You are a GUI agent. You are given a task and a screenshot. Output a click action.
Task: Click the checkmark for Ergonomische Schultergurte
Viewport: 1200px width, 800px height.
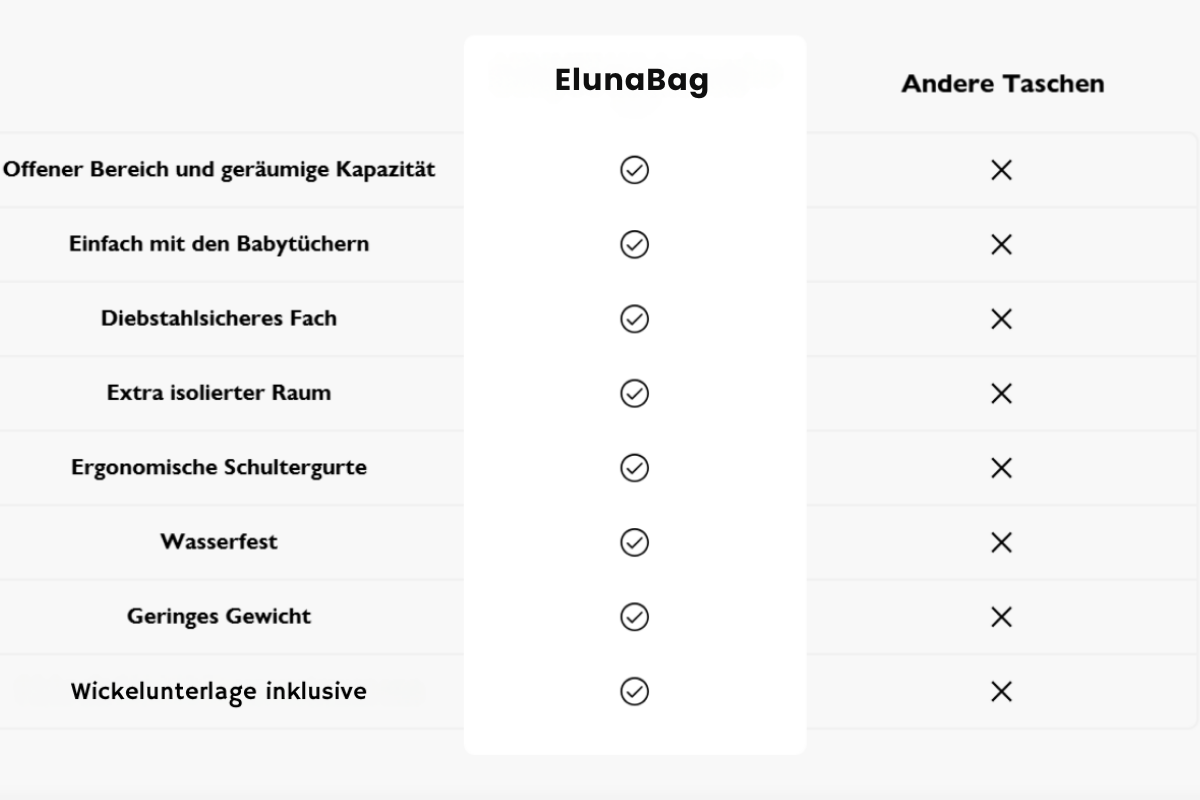pos(634,468)
